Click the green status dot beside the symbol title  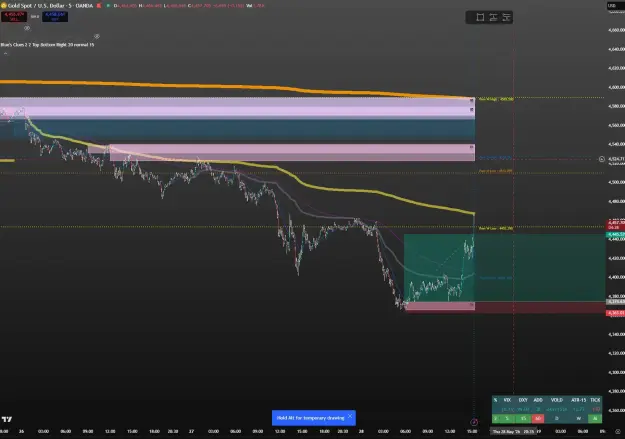pos(108,6)
